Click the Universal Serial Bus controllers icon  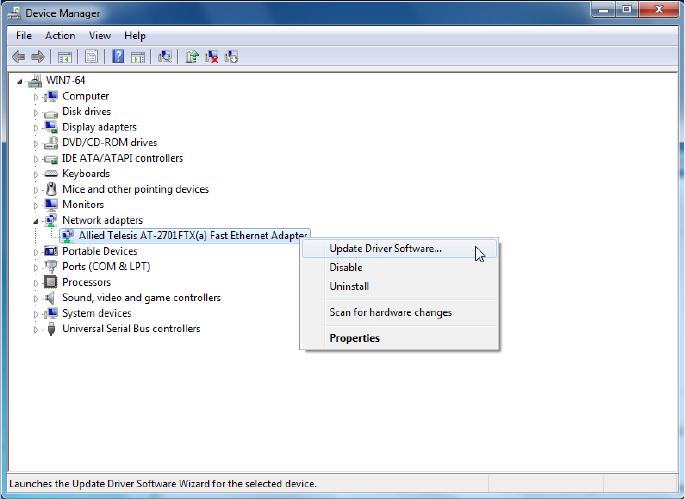coord(51,329)
